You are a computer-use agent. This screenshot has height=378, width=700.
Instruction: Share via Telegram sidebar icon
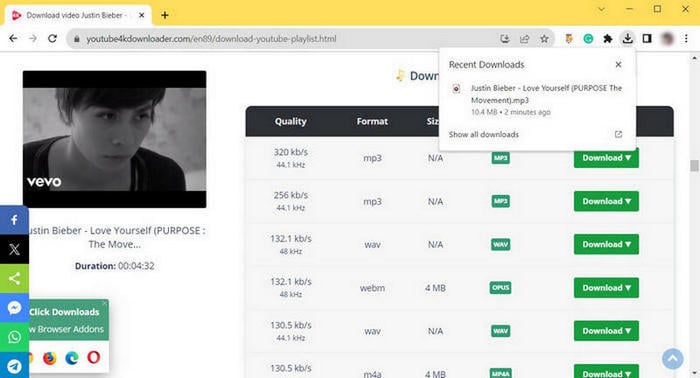point(14,366)
